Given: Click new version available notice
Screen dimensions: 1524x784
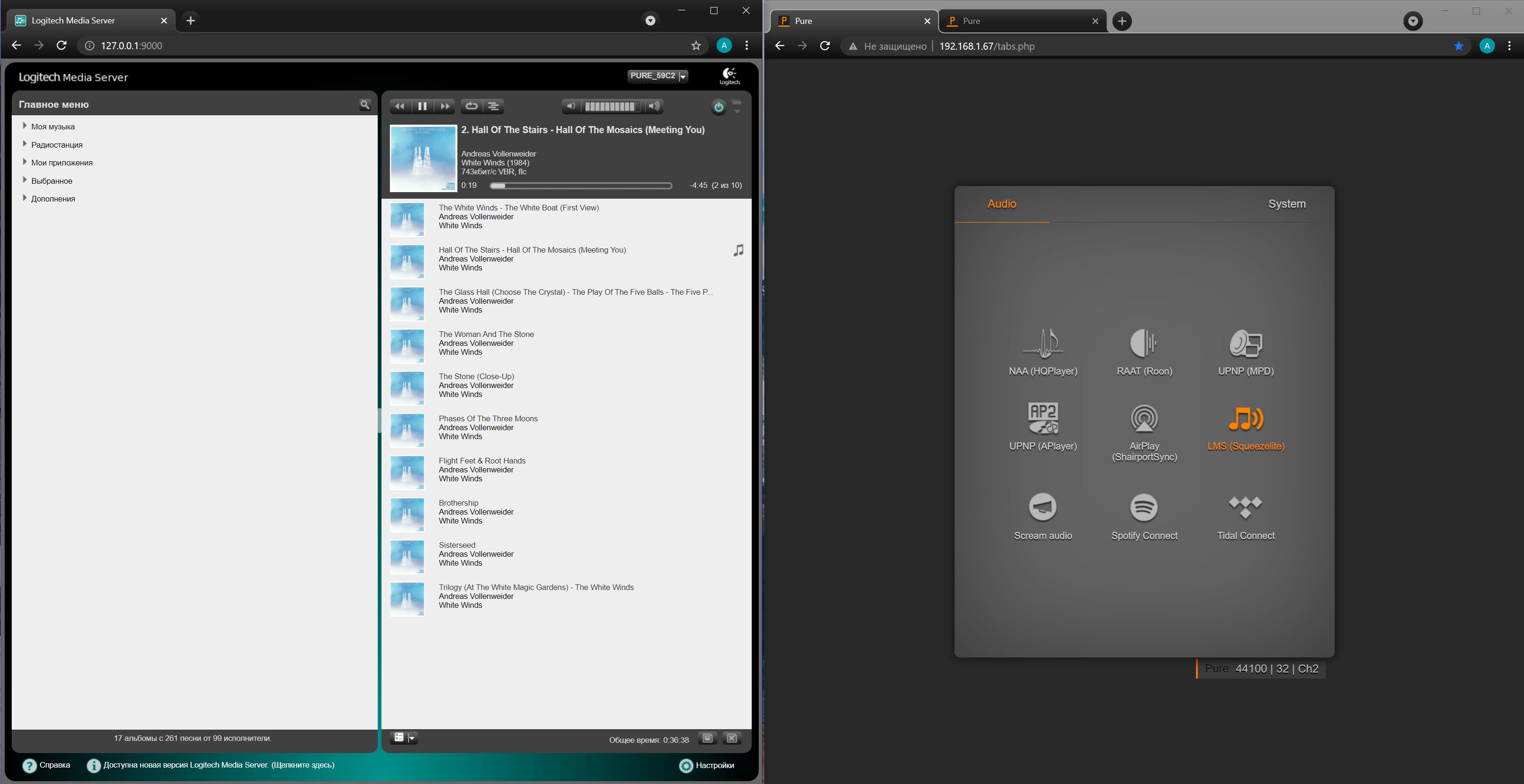Looking at the screenshot, I should click(218, 765).
